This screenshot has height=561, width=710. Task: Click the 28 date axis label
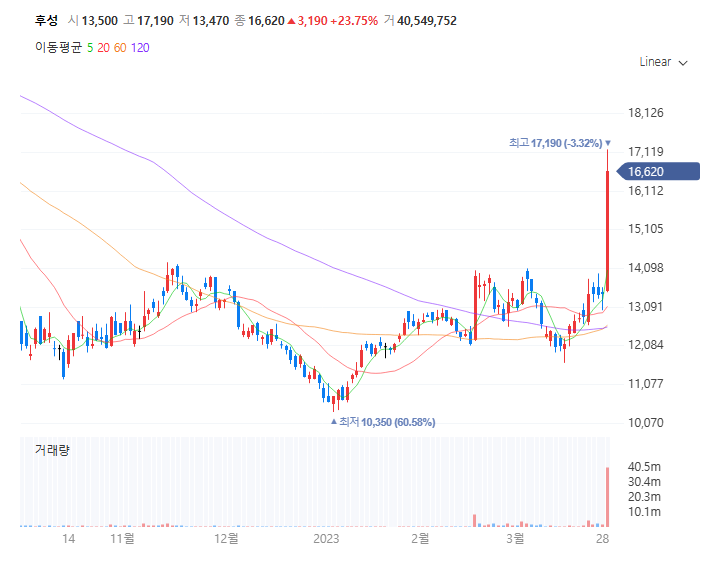click(602, 538)
